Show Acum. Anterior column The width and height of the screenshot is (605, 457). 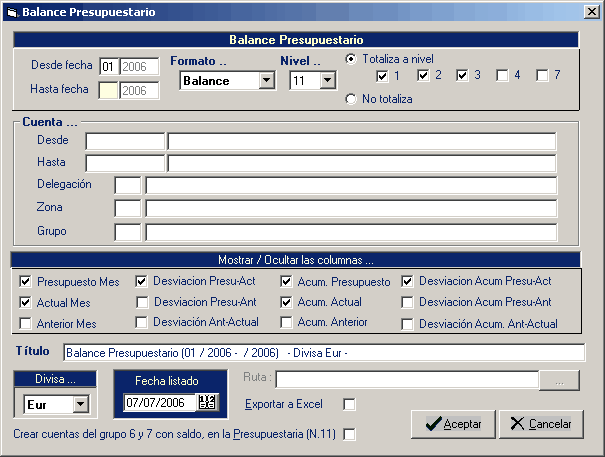(286, 322)
